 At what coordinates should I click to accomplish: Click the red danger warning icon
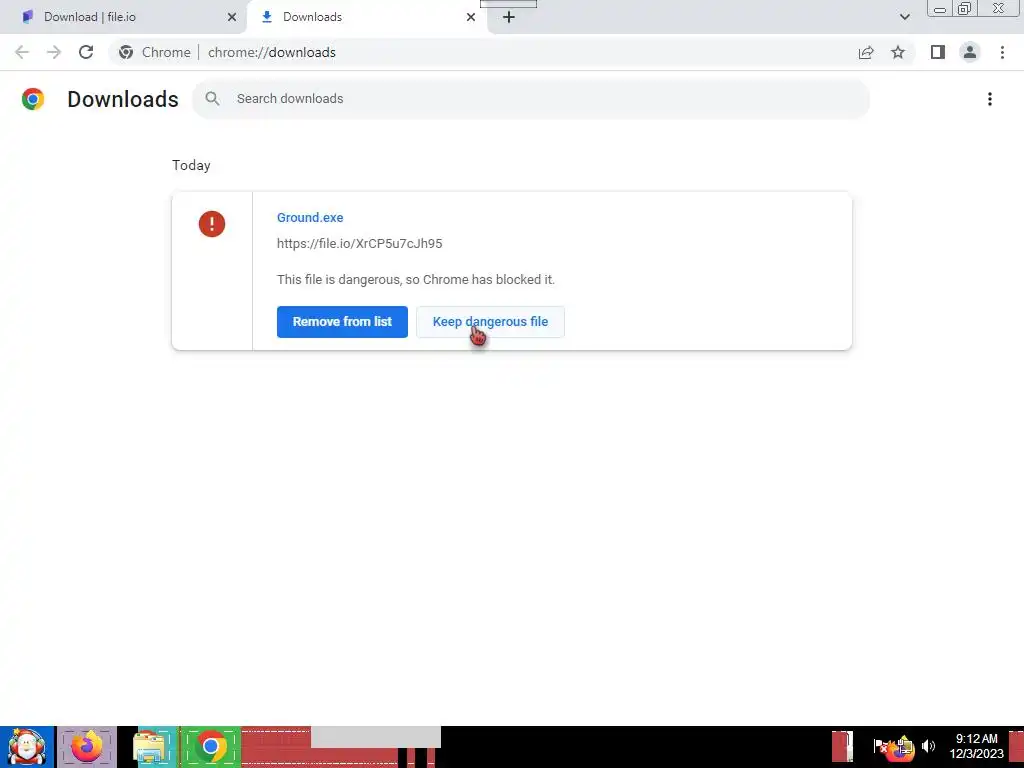(212, 224)
